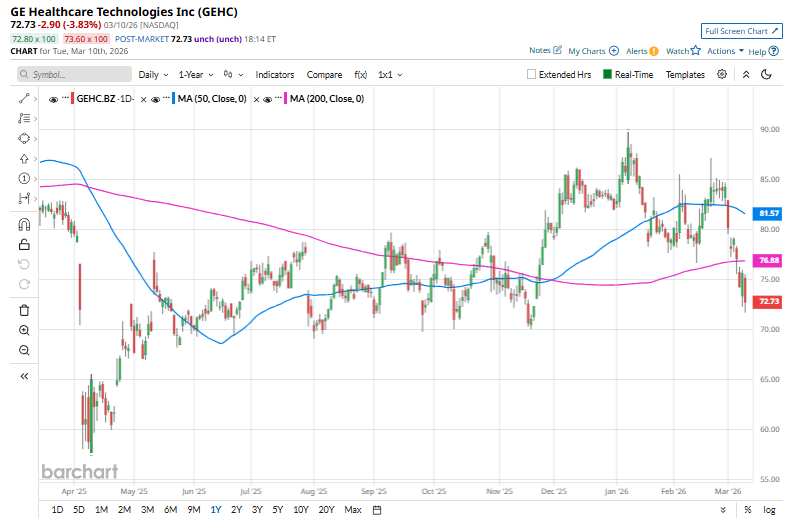
Task: Select the 6M time range
Action: (x=170, y=510)
